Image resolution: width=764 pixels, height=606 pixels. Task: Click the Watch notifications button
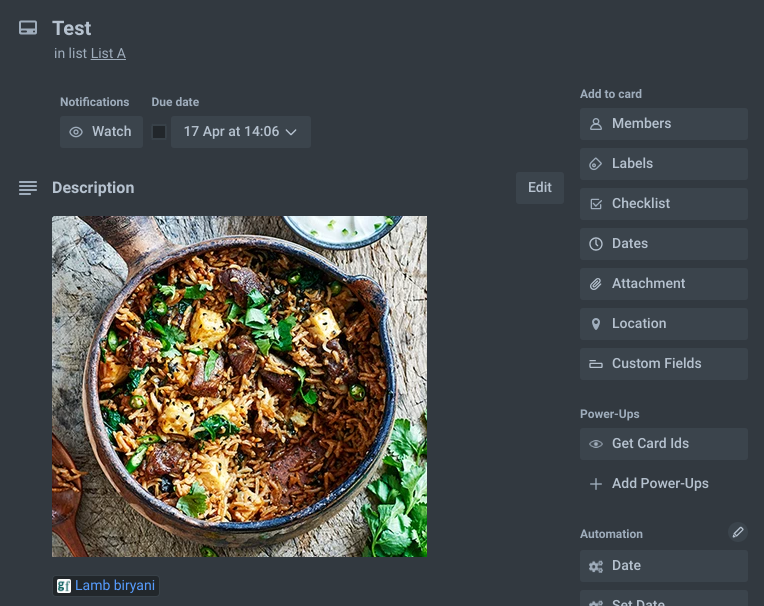(101, 132)
